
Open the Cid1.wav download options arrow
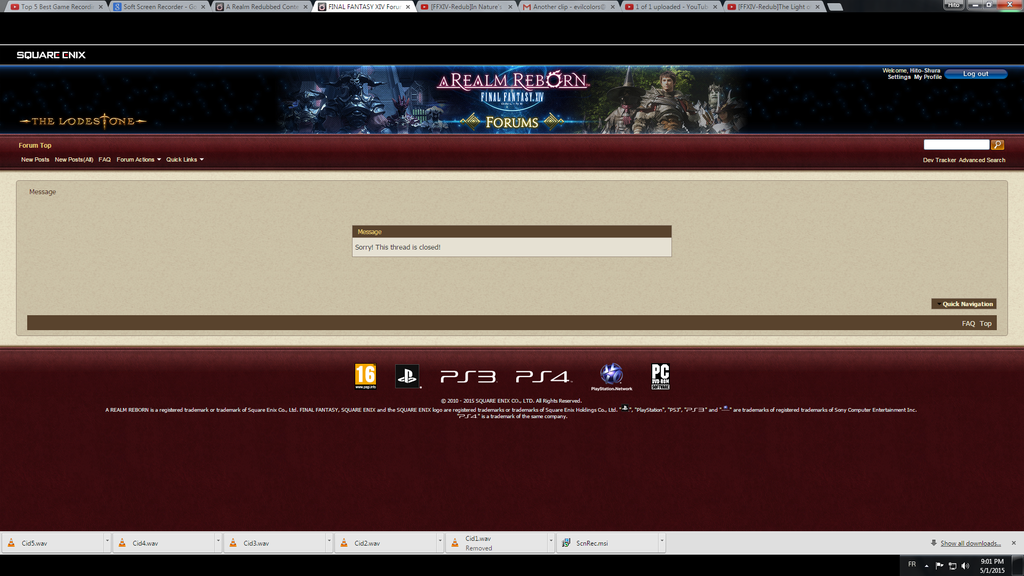pos(551,541)
